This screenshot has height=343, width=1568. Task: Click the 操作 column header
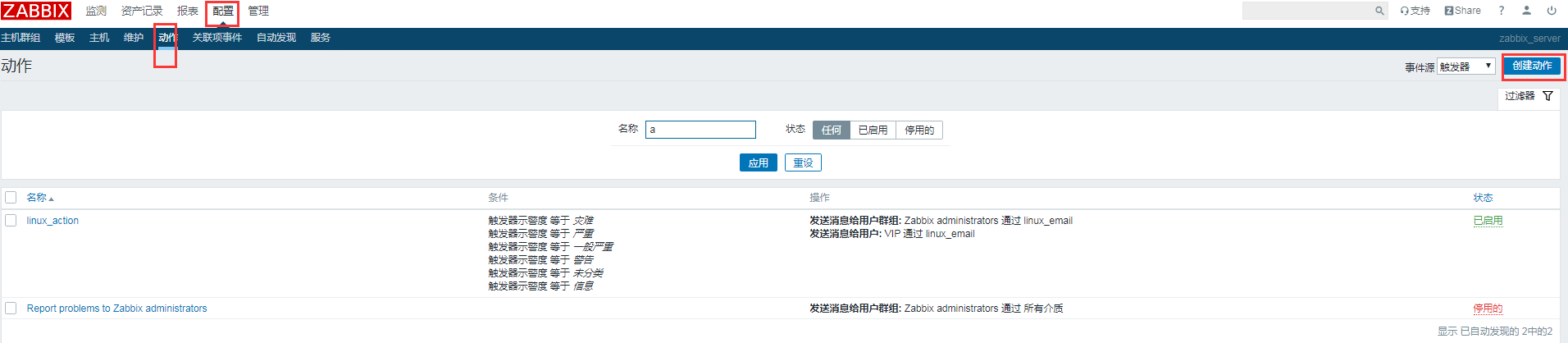pos(819,198)
